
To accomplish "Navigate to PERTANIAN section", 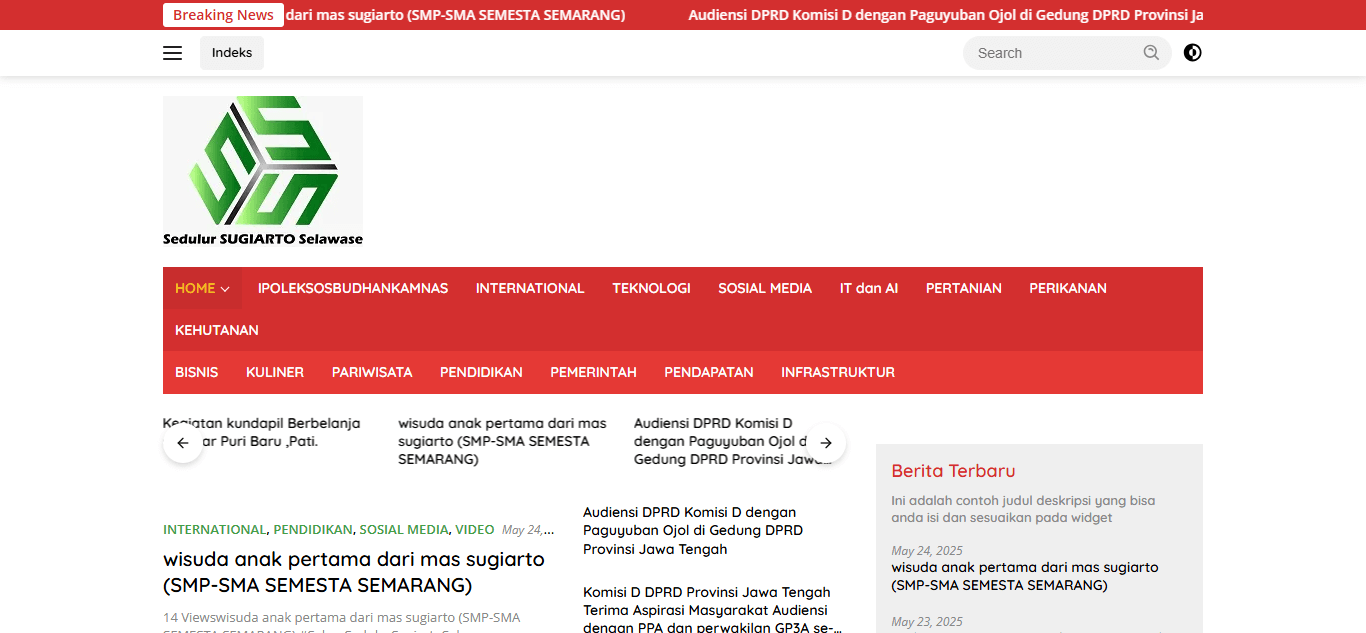I will 964,288.
